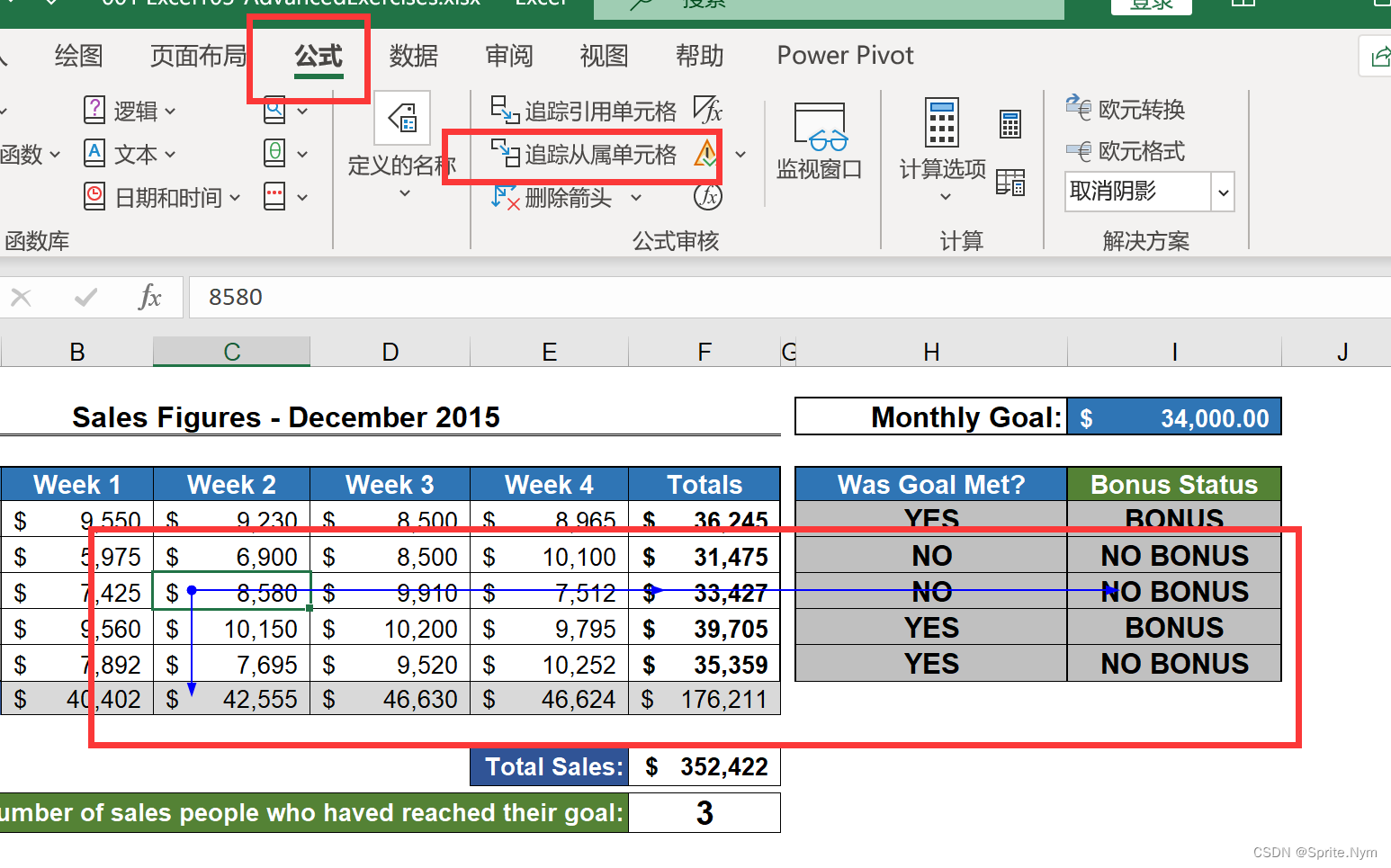This screenshot has width=1391, height=868.
Task: Open the 帮助 tab
Action: (699, 56)
